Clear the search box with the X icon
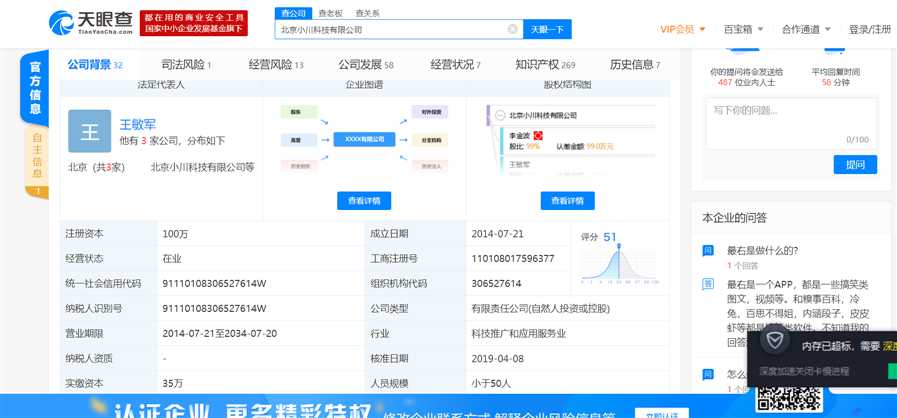This screenshot has height=418, width=897. (513, 29)
